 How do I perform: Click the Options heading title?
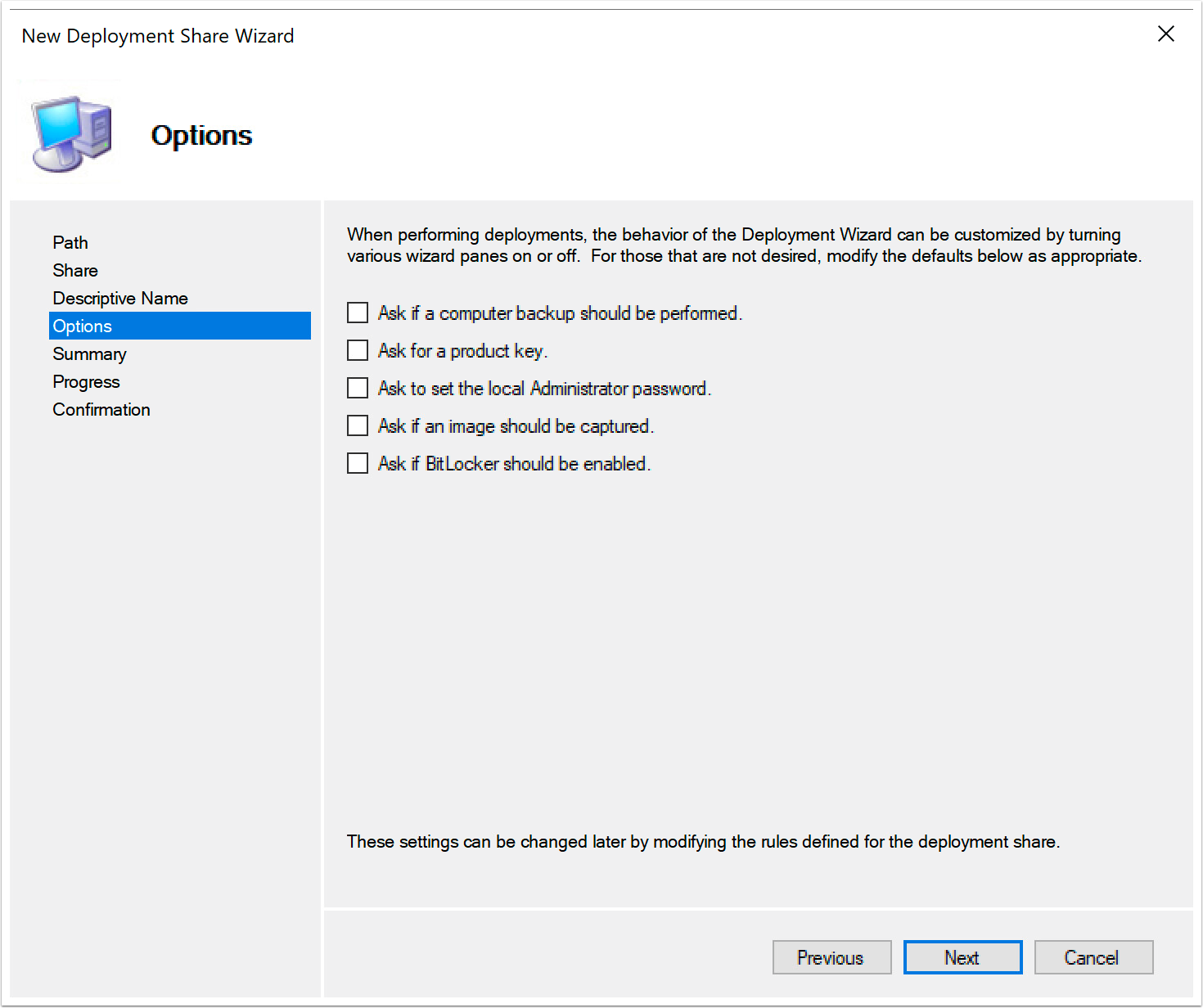pos(201,135)
